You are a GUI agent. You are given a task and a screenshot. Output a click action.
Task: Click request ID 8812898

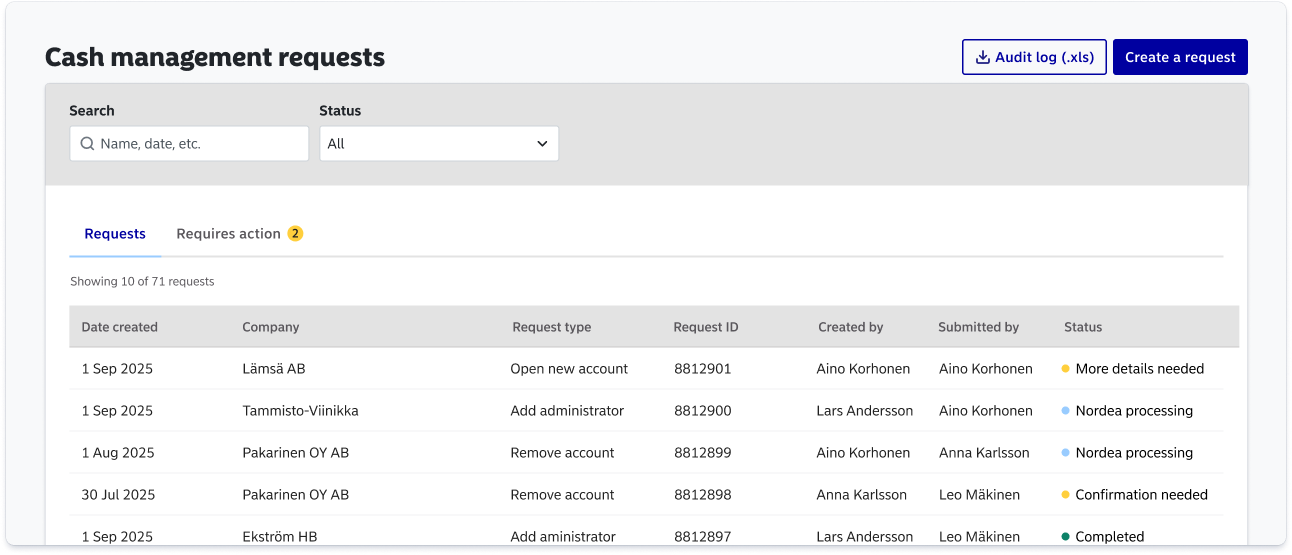click(703, 495)
